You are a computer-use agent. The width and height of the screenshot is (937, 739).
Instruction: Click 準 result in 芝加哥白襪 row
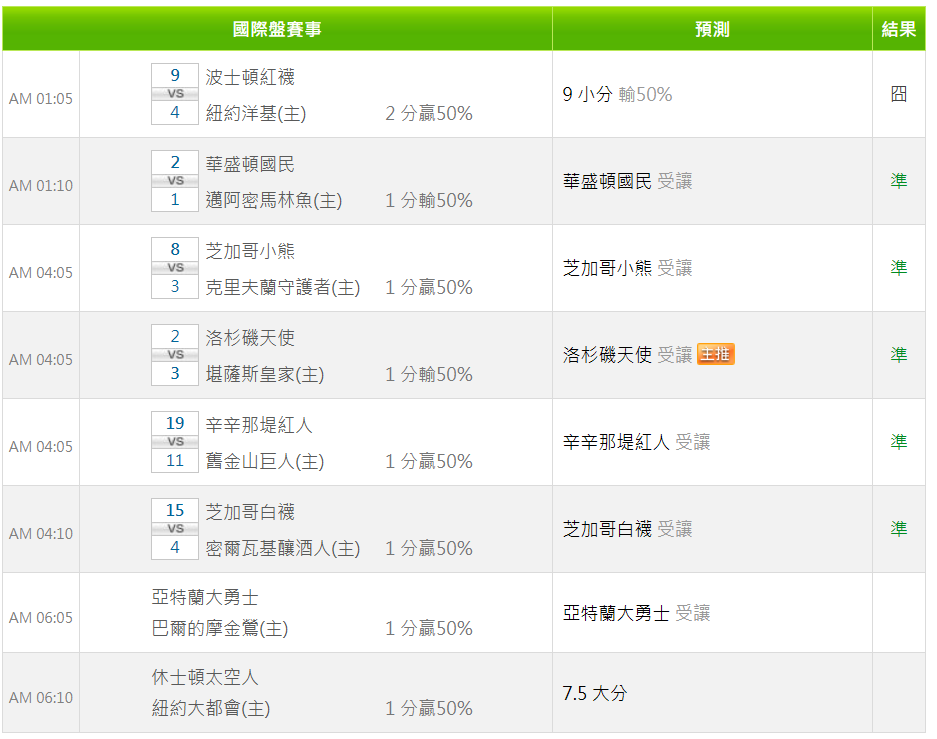pos(898,529)
